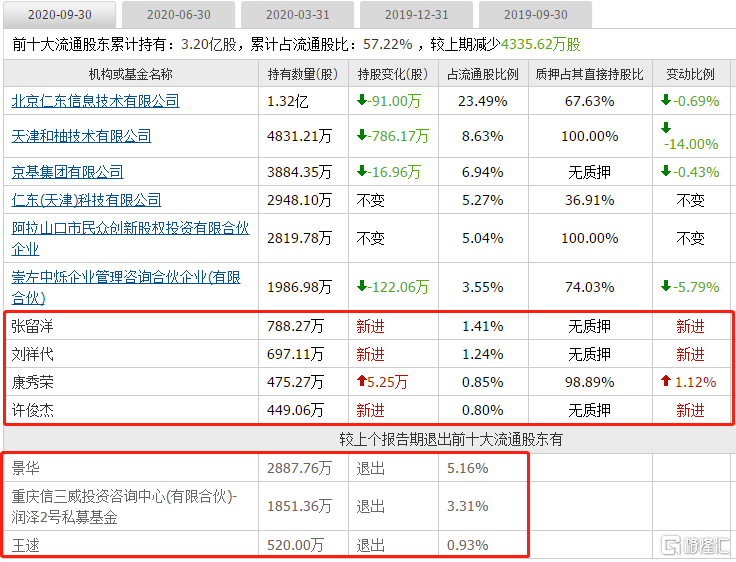The image size is (736, 562).
Task: Open 阿拉山口市民众创新股权投资有限合伙企业 link
Action: click(130, 239)
